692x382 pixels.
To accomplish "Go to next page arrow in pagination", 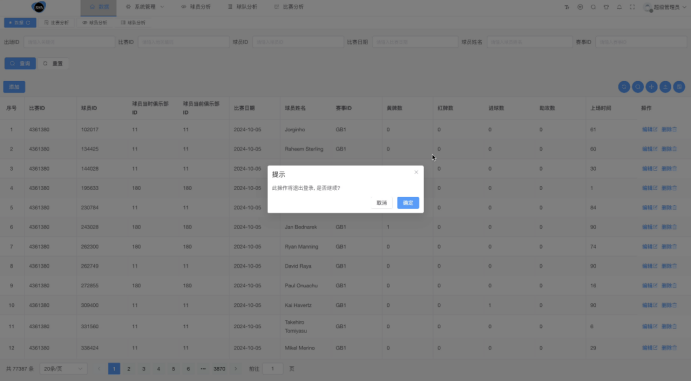I will (x=236, y=369).
